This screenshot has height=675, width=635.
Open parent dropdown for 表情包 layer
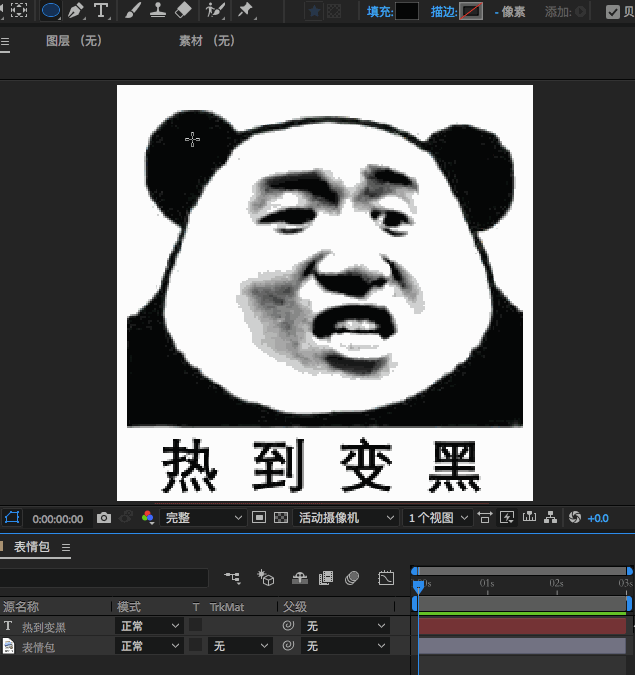click(345, 646)
